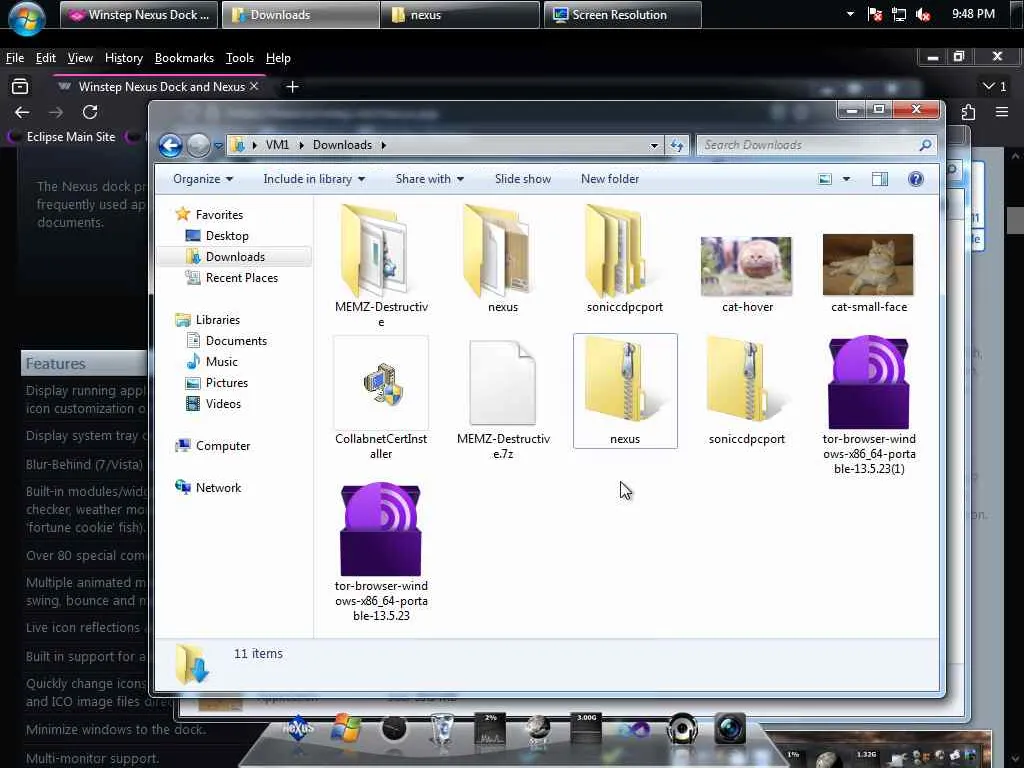Open the headphones icon in the dock
Image resolution: width=1024 pixels, height=768 pixels.
click(682, 728)
